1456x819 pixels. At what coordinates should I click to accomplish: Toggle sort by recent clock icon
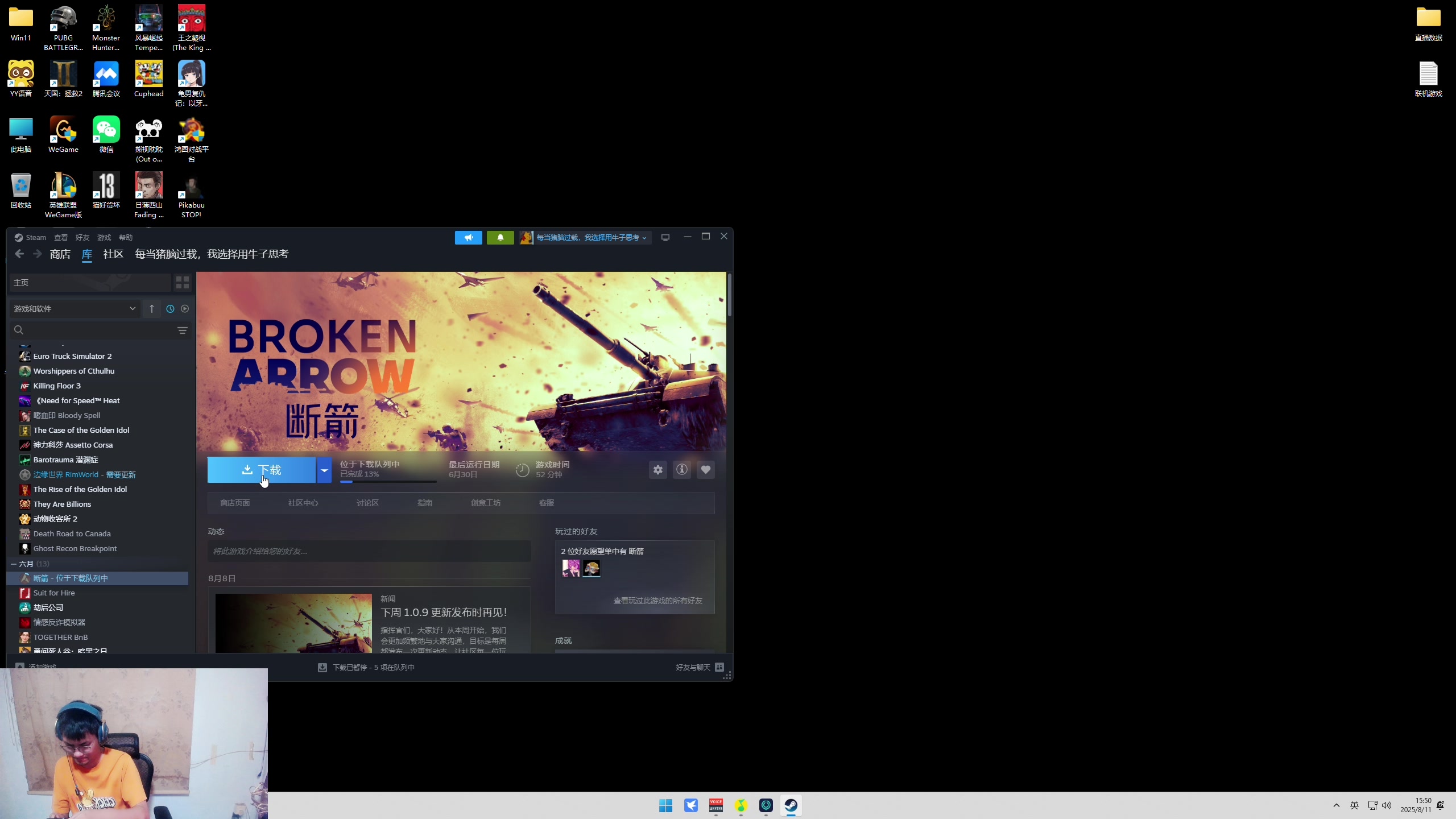(170, 309)
